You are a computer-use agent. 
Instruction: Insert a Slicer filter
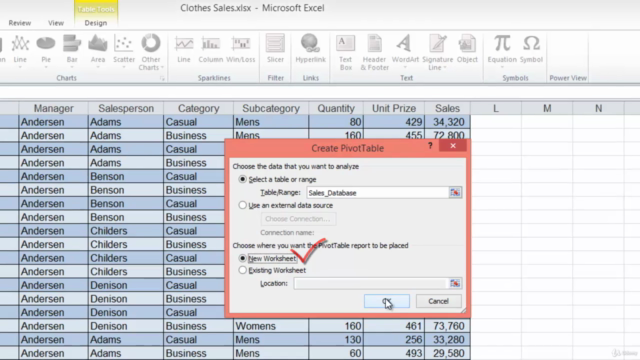(275, 50)
